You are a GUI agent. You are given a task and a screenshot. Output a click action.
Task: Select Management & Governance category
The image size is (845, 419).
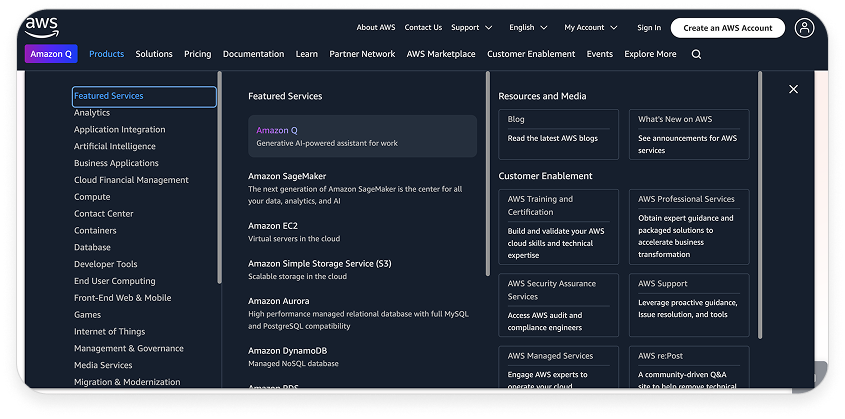(x=129, y=348)
